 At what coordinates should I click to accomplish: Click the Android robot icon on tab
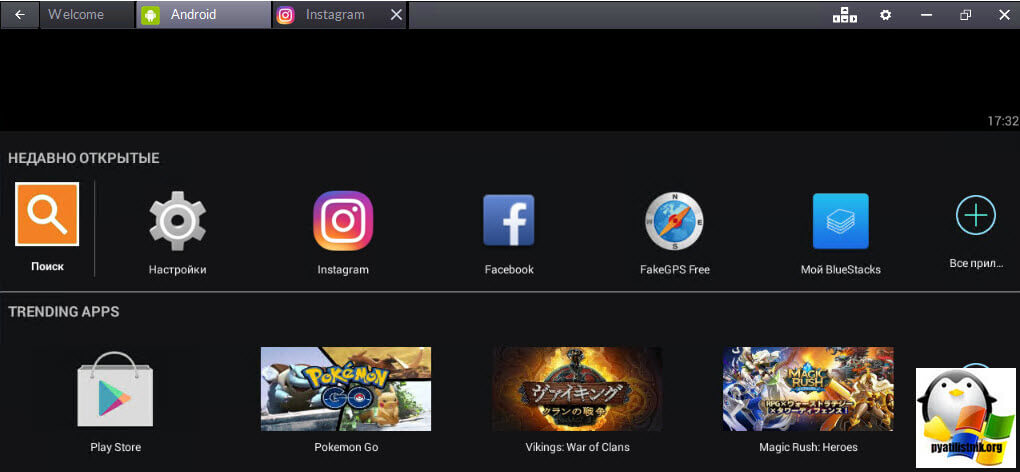click(x=150, y=15)
